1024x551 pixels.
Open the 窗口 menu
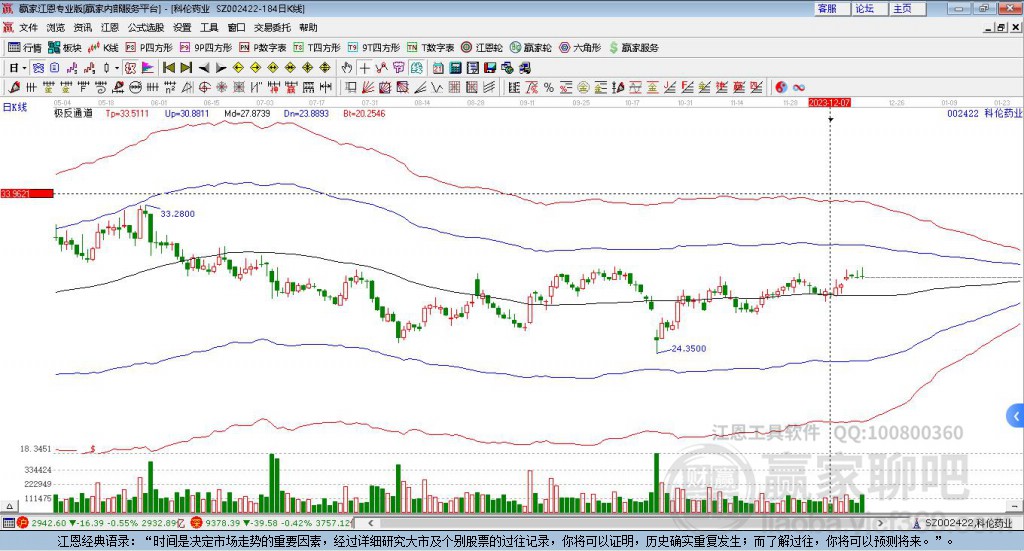tap(236, 27)
